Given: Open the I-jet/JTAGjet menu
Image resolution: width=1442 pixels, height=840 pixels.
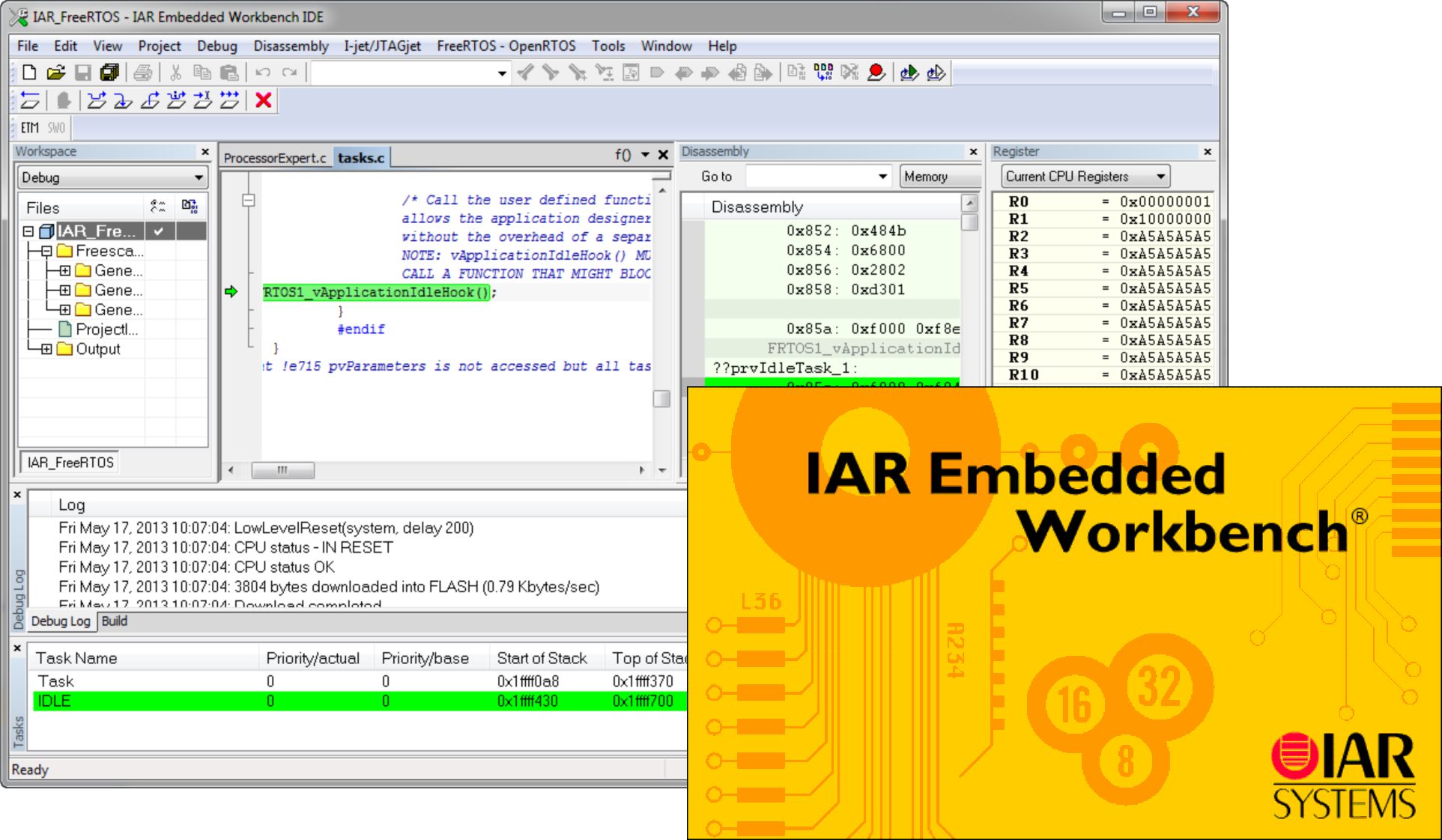Looking at the screenshot, I should coord(382,46).
